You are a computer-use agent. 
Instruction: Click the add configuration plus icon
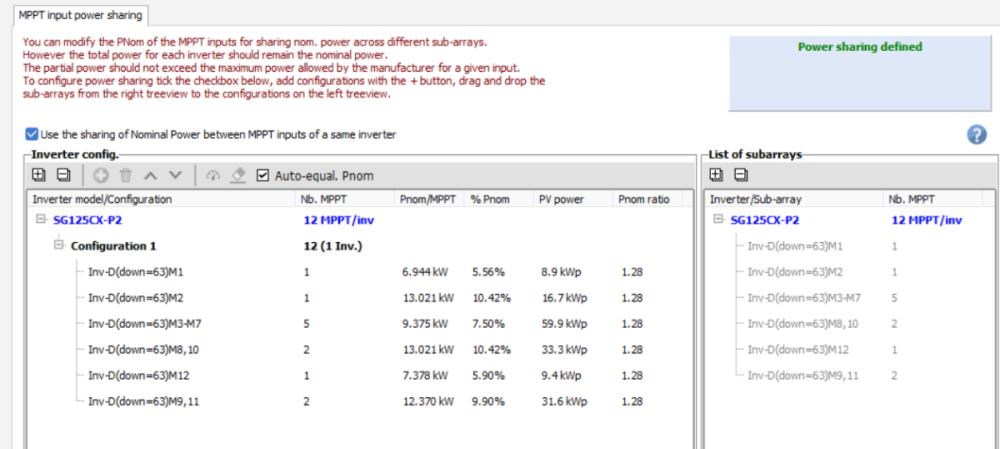click(x=100, y=175)
